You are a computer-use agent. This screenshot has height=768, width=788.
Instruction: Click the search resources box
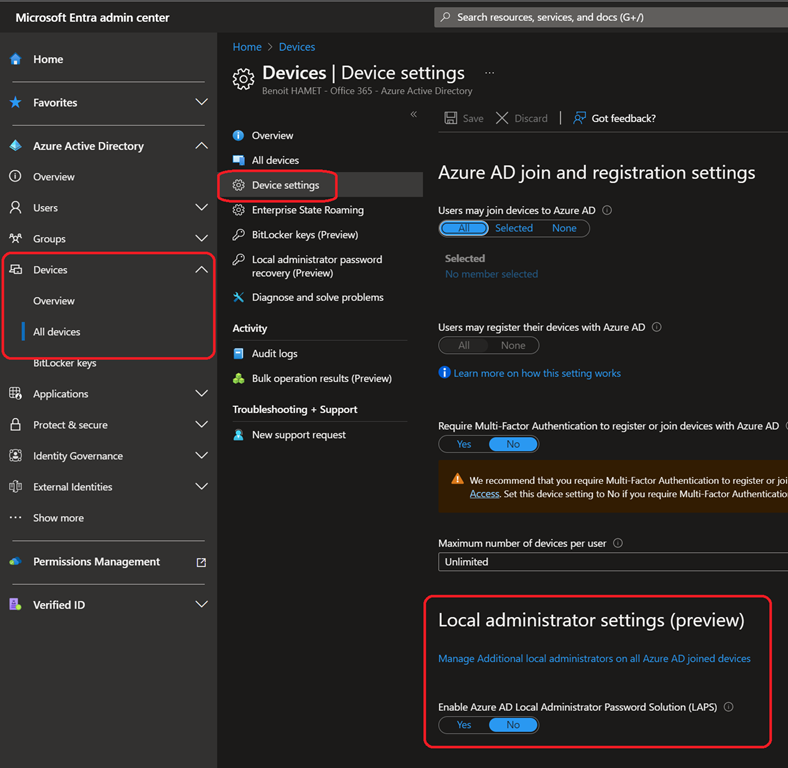[x=610, y=17]
